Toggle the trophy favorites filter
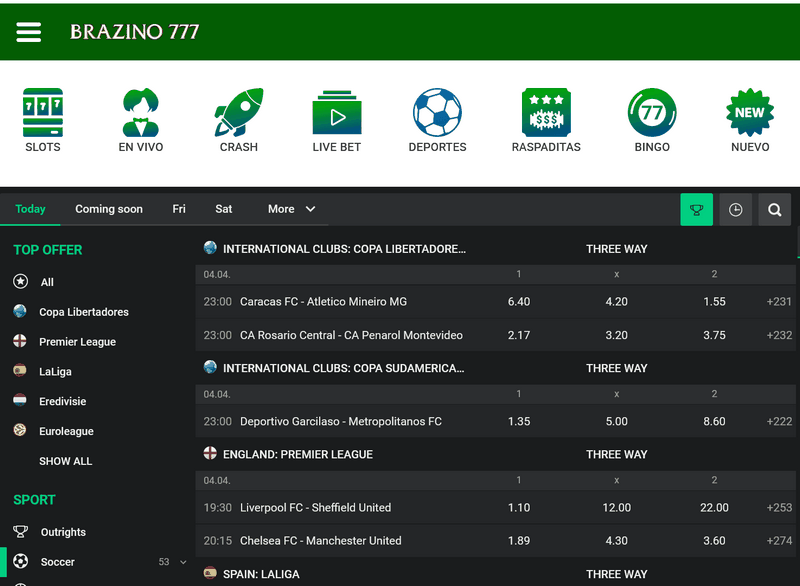 tap(697, 209)
